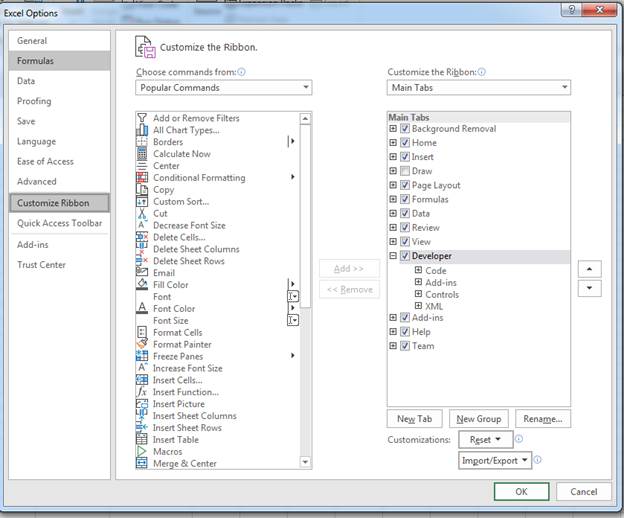
Task: Click the Calculate Now calculator icon
Action: (142, 154)
